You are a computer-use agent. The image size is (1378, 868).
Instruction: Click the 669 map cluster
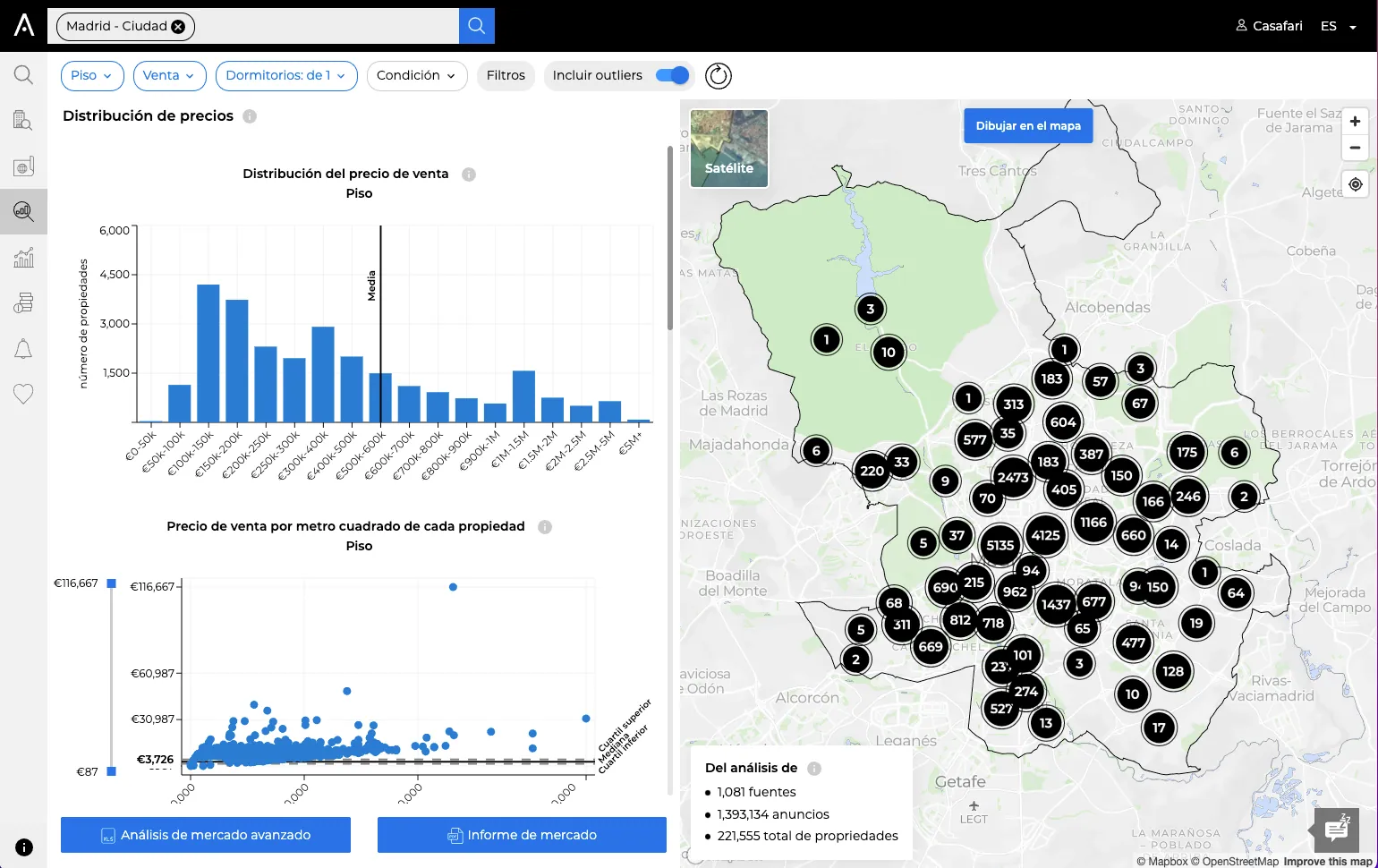coord(931,646)
